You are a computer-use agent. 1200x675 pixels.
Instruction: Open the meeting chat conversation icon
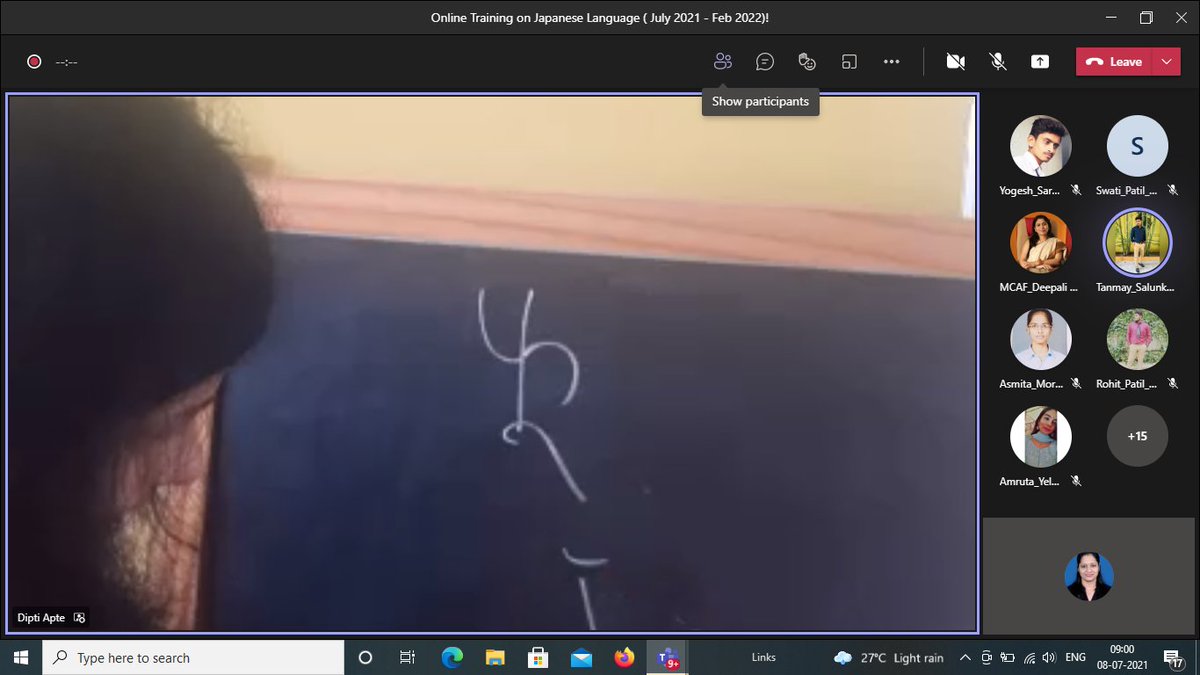tap(765, 61)
